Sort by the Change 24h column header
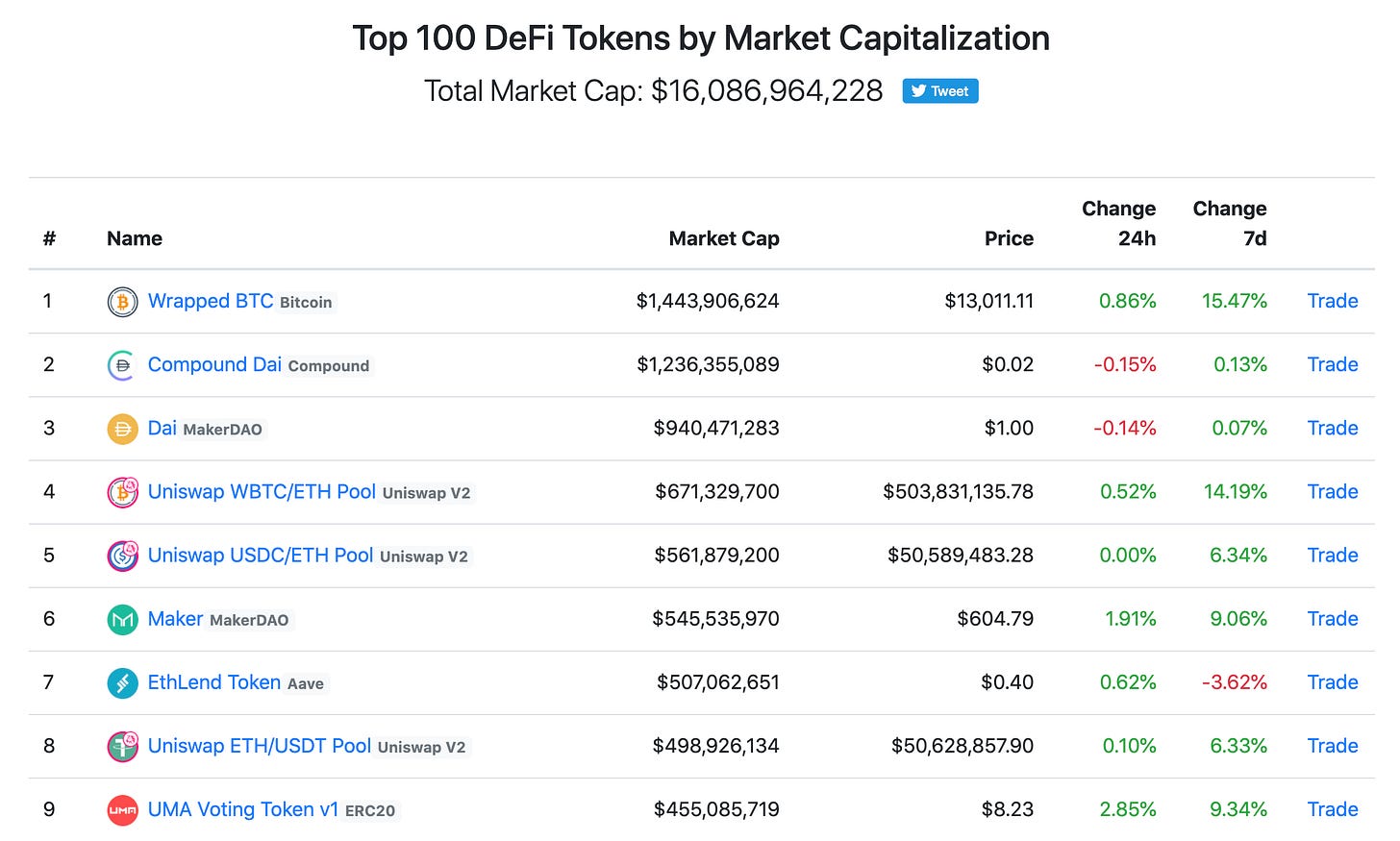The image size is (1400, 841). 1118,223
